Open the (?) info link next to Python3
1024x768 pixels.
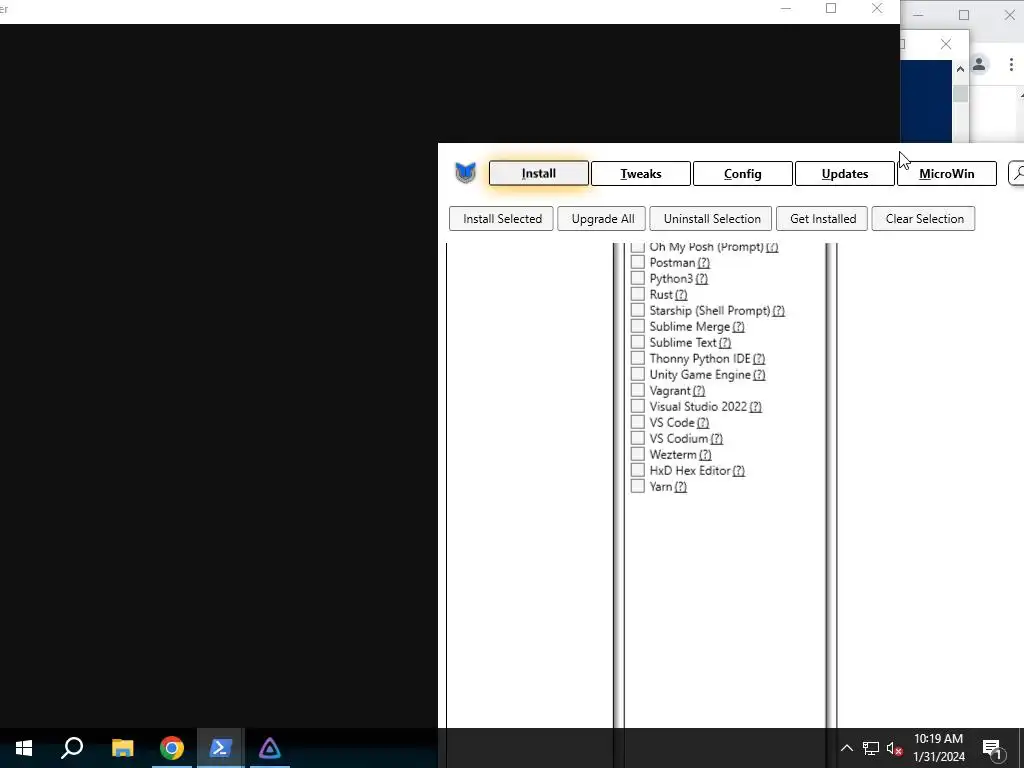[x=701, y=279]
